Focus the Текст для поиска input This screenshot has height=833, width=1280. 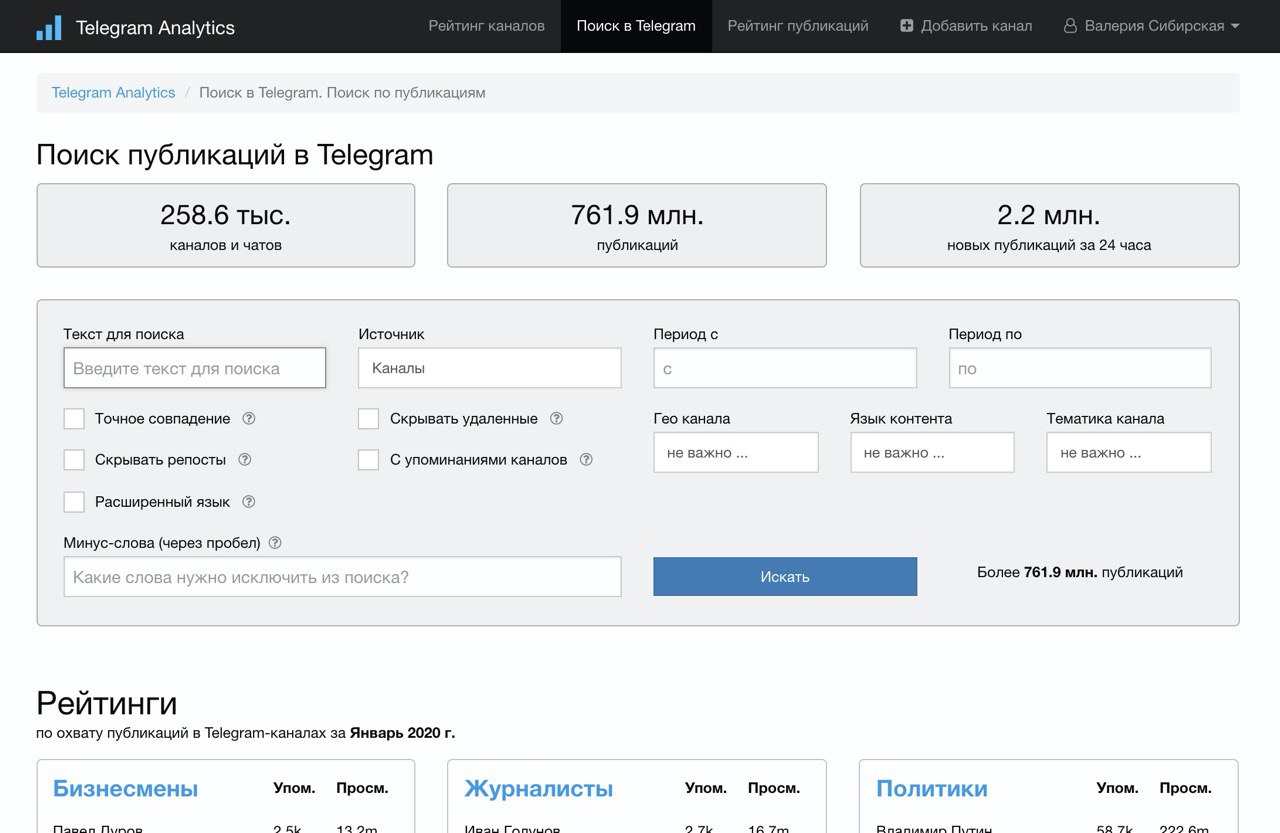tap(195, 368)
